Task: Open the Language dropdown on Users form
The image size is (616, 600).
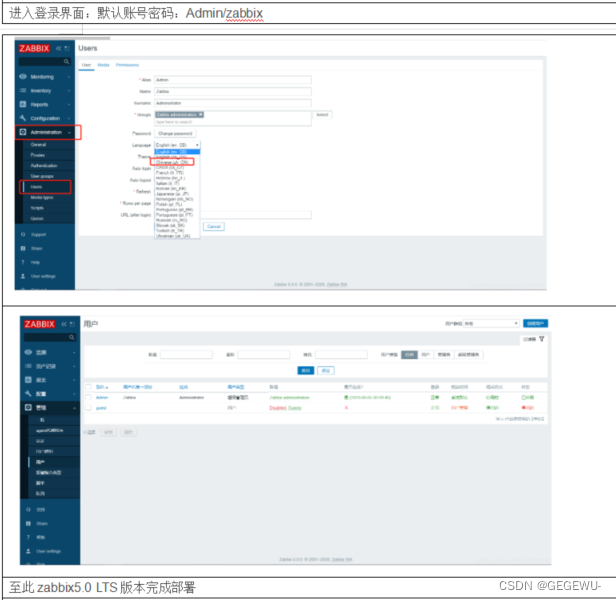Action: tap(177, 145)
